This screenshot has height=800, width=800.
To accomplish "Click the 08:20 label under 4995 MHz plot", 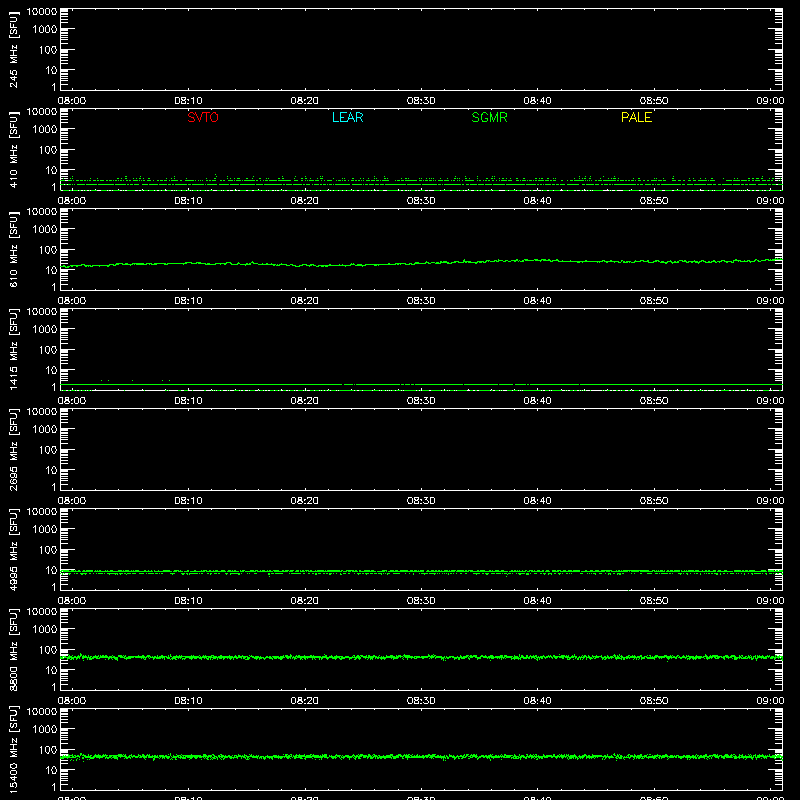I will tap(305, 601).
